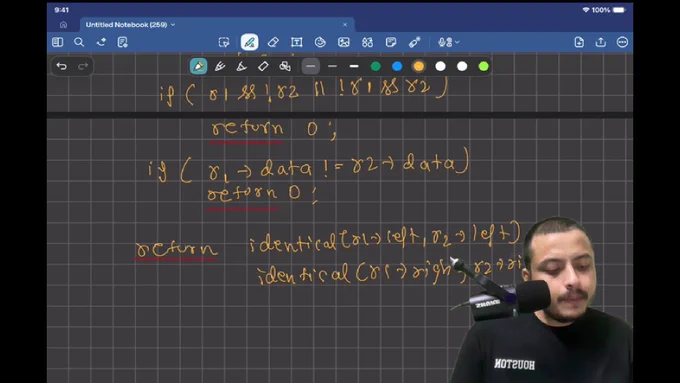Select the thinnest stroke width
The image size is (680, 383).
point(311,66)
